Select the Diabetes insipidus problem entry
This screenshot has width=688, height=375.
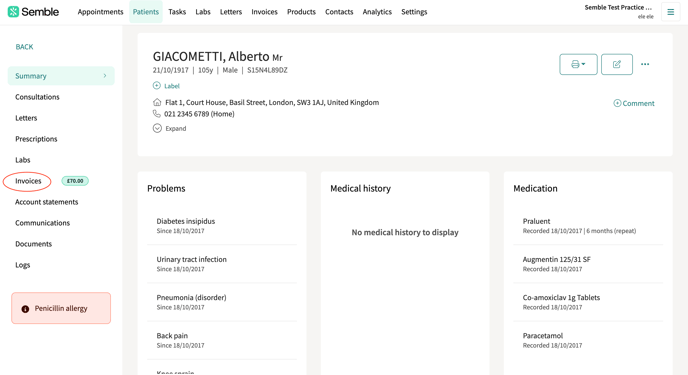point(222,225)
